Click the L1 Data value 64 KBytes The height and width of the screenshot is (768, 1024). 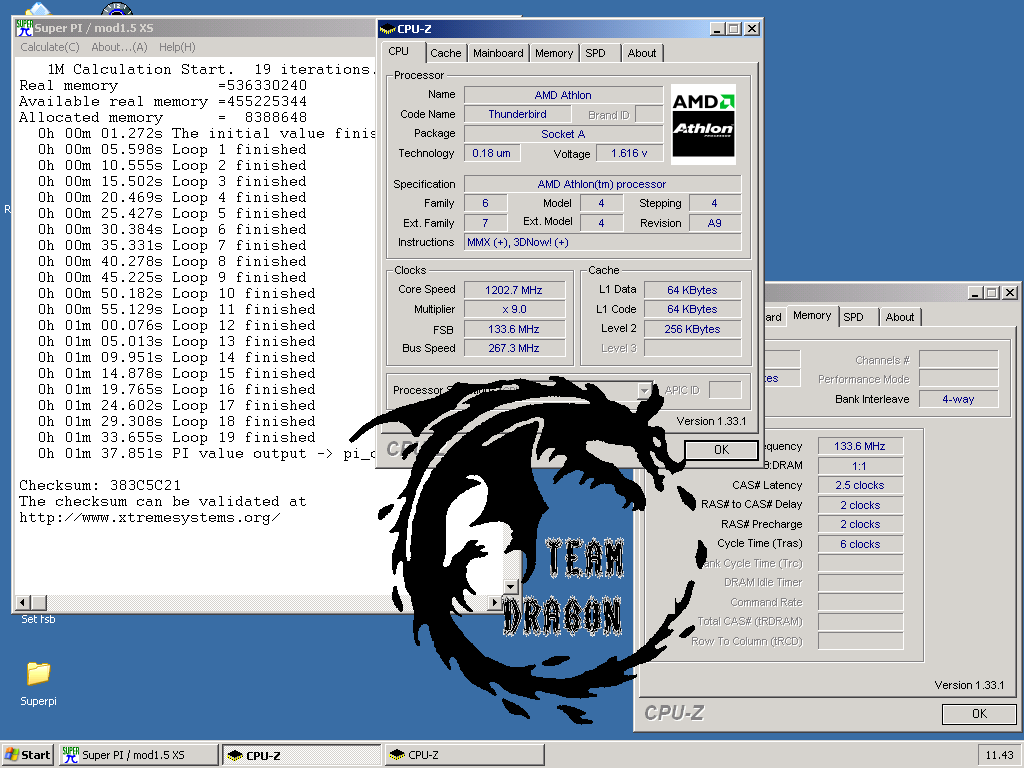point(692,290)
